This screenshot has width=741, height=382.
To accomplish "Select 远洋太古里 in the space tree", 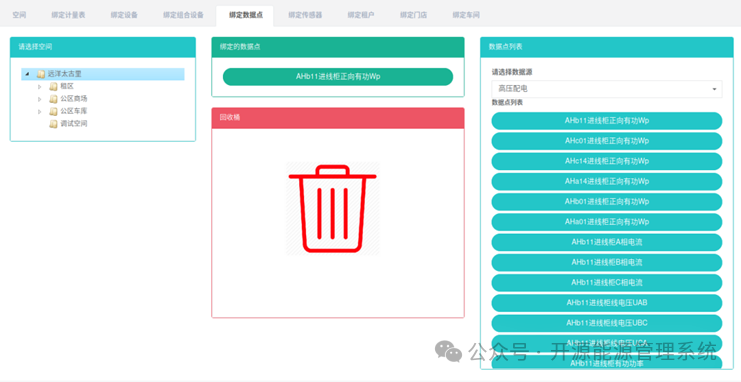I will click(x=65, y=74).
